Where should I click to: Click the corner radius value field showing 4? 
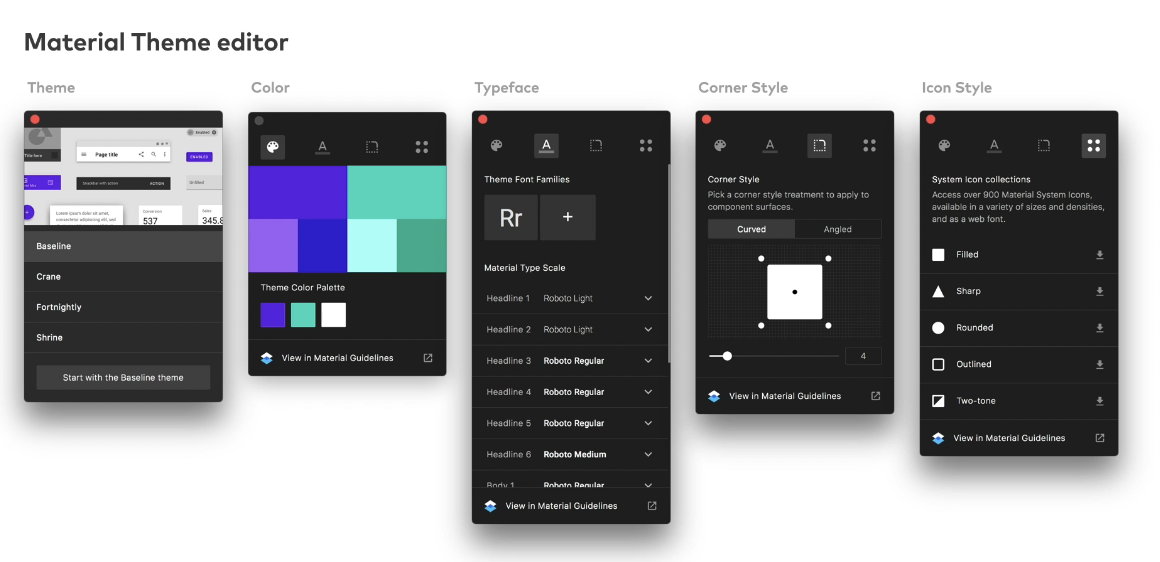(863, 356)
